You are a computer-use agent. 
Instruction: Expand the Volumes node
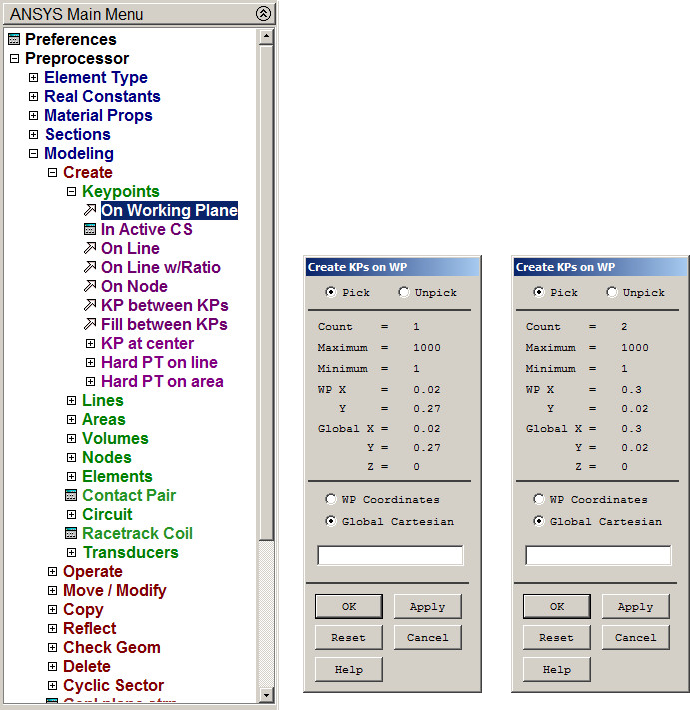(72, 438)
